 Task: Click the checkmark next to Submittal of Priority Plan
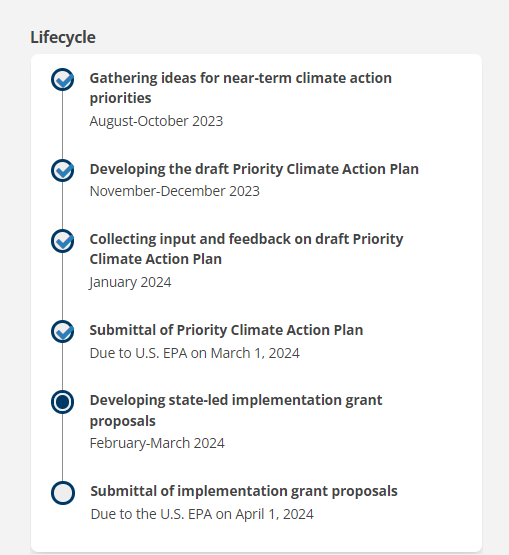click(63, 332)
